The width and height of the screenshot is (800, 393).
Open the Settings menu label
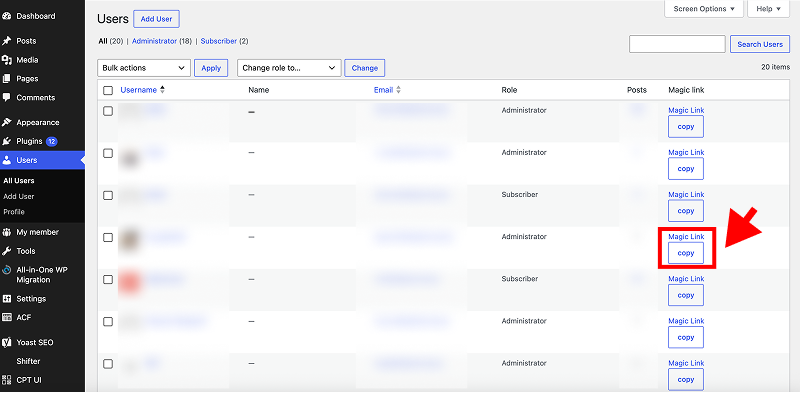31,299
